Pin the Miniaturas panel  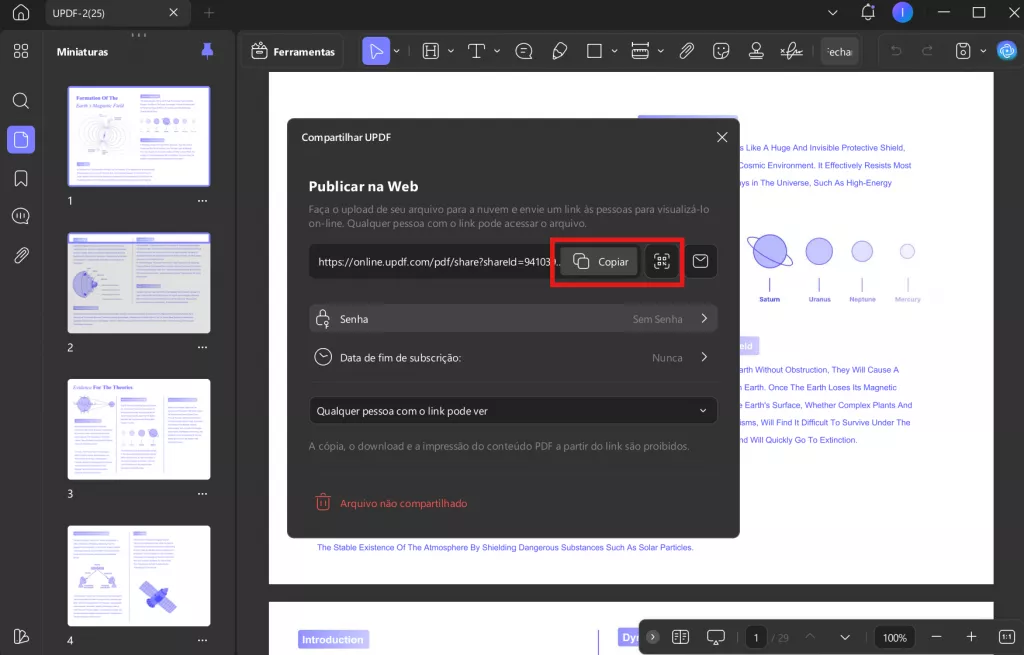click(x=206, y=51)
